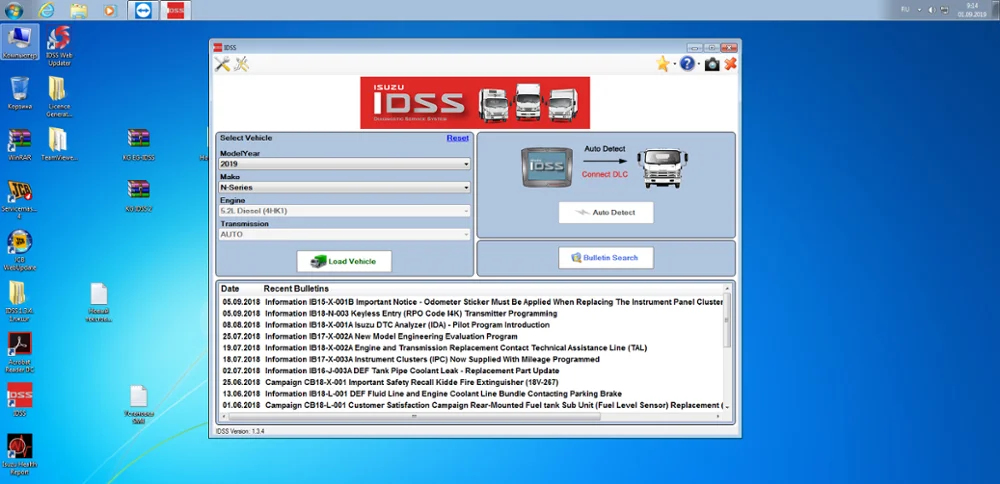Image resolution: width=1000 pixels, height=484 pixels.
Task: Open the wrench and screwdriver tools icon
Action: pyautogui.click(x=222, y=64)
